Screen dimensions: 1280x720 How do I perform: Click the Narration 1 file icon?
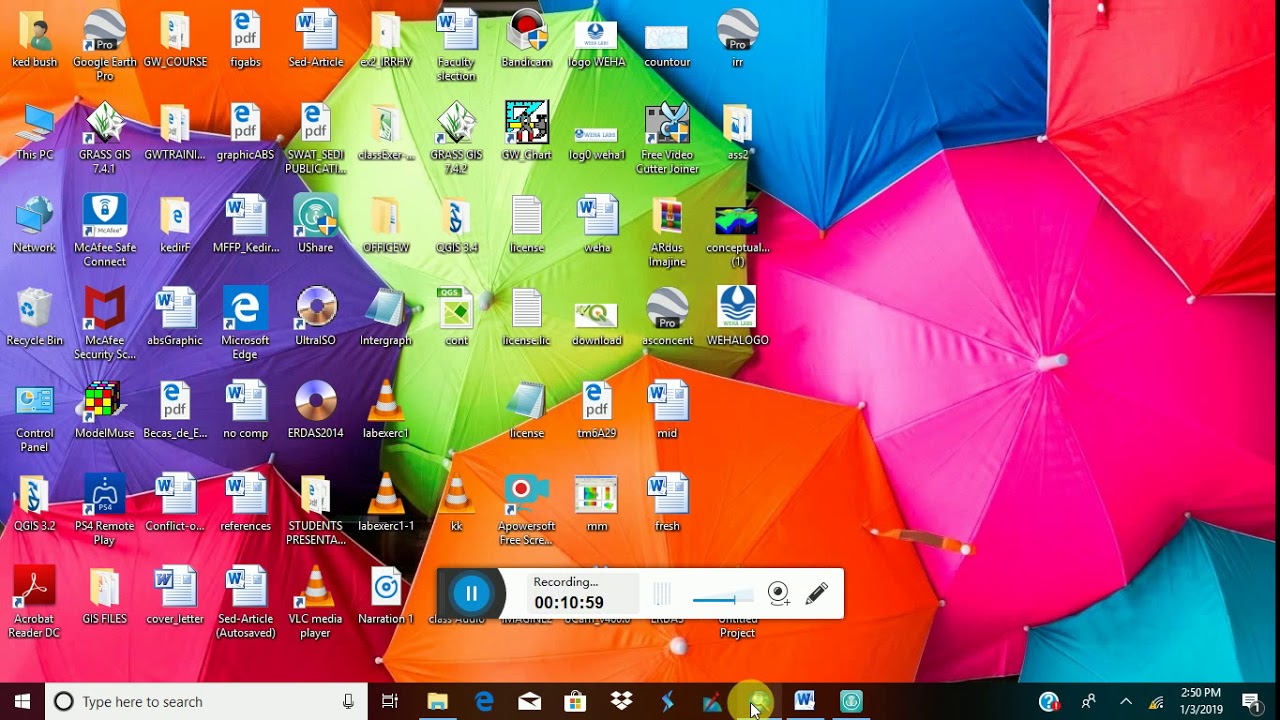click(x=386, y=596)
